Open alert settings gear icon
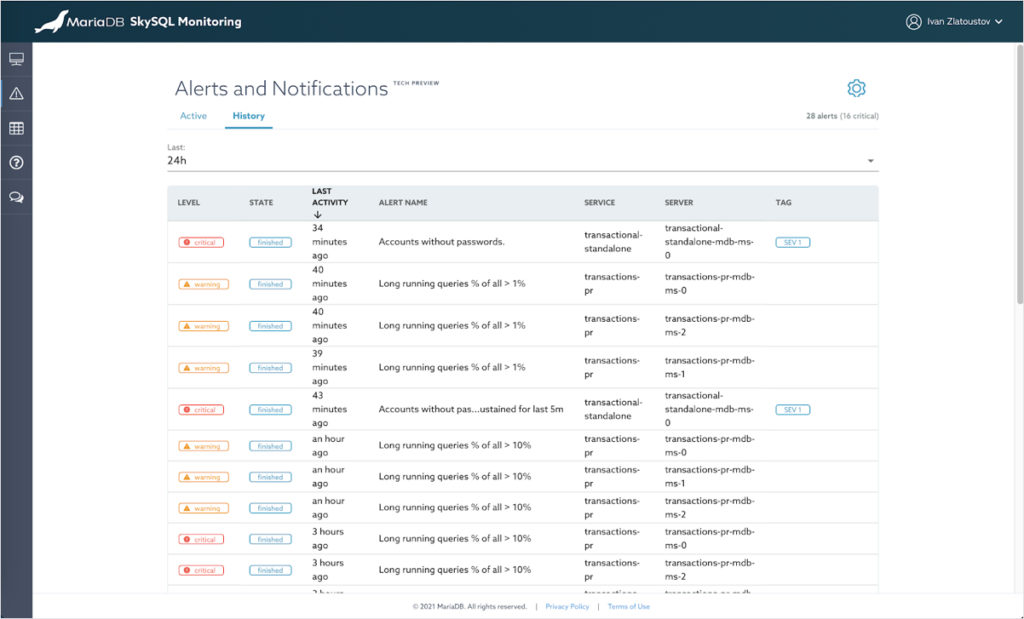 point(856,88)
